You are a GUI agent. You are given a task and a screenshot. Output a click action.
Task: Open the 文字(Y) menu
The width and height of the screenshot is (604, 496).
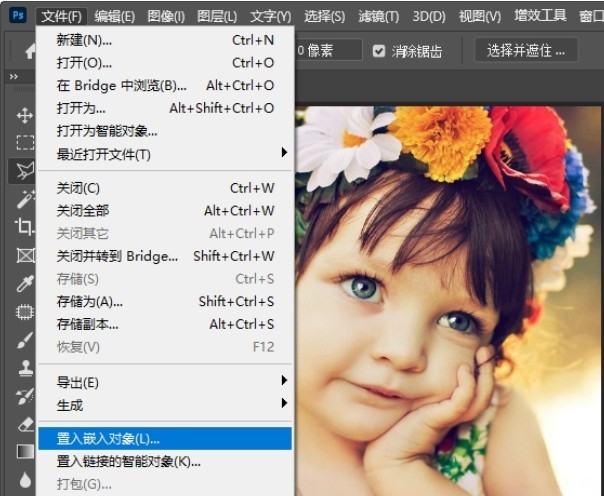pos(270,16)
